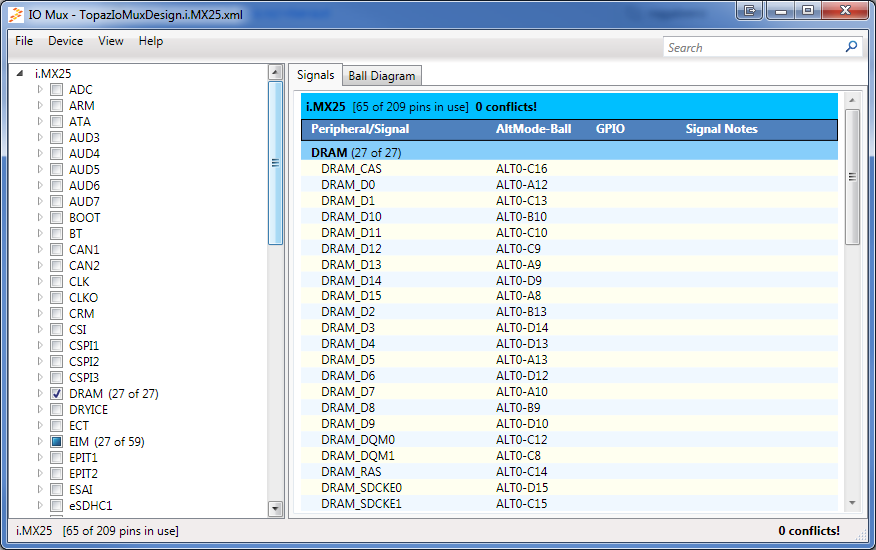Screen dimensions: 876x550
Task: Select the CRM tree item label
Action: [82, 314]
